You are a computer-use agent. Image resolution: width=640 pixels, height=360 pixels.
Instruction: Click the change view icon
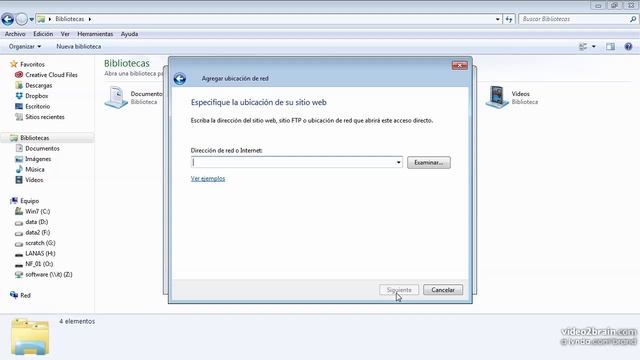[583, 47]
